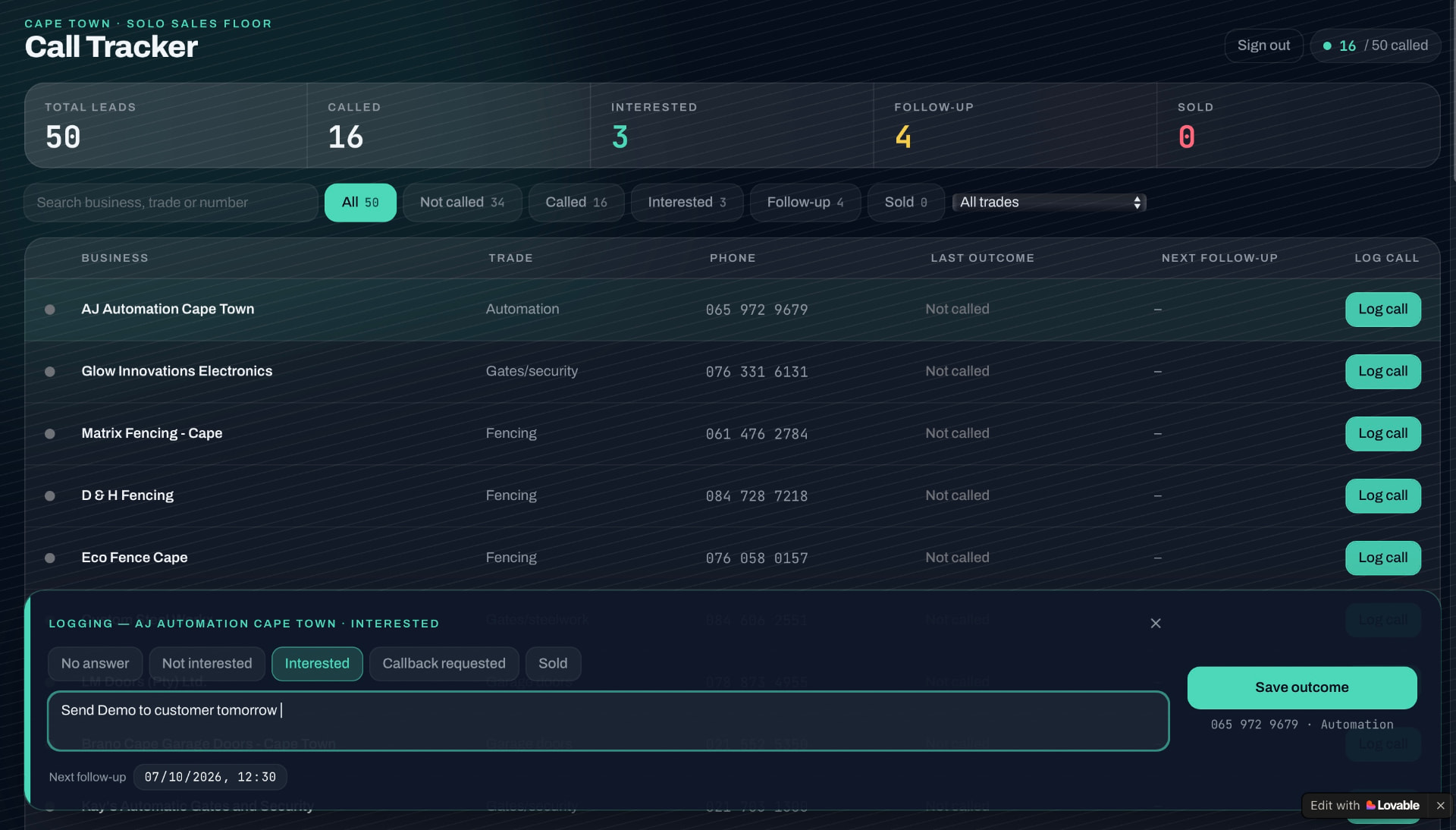Image resolution: width=1456 pixels, height=830 pixels.
Task: Log call for Glow Innovations Electronics
Action: pyautogui.click(x=1382, y=372)
